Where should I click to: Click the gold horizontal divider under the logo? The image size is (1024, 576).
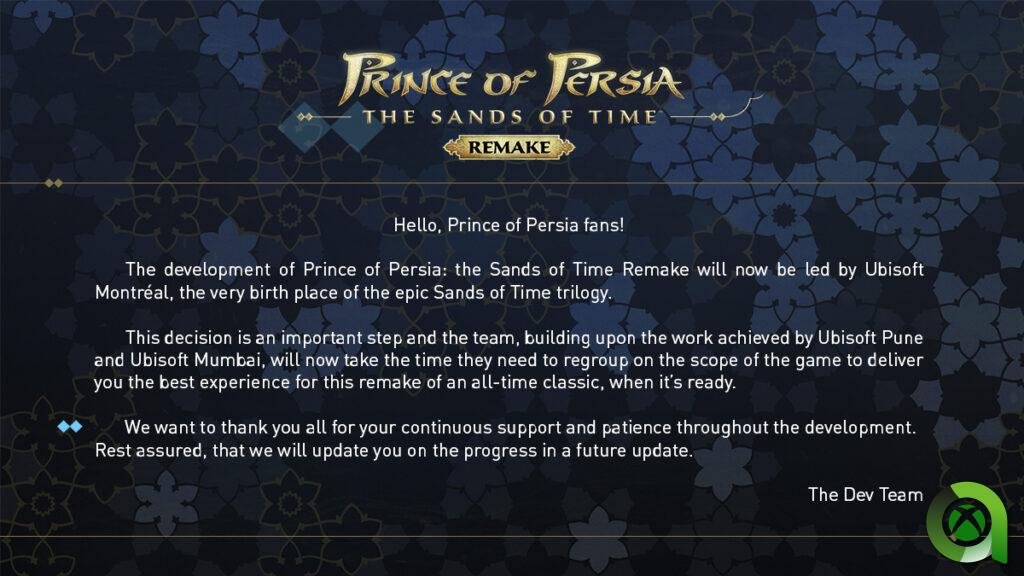pyautogui.click(x=512, y=183)
